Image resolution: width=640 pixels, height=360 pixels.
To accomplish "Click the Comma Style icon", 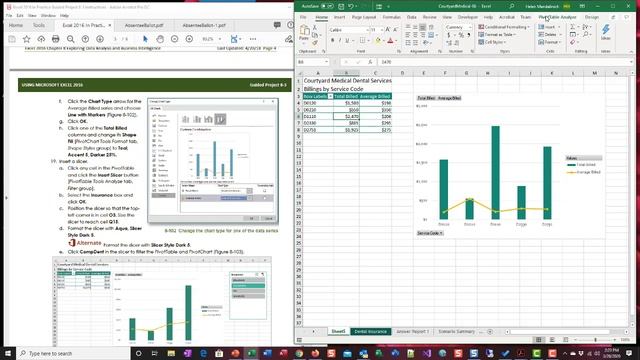I will (x=469, y=36).
